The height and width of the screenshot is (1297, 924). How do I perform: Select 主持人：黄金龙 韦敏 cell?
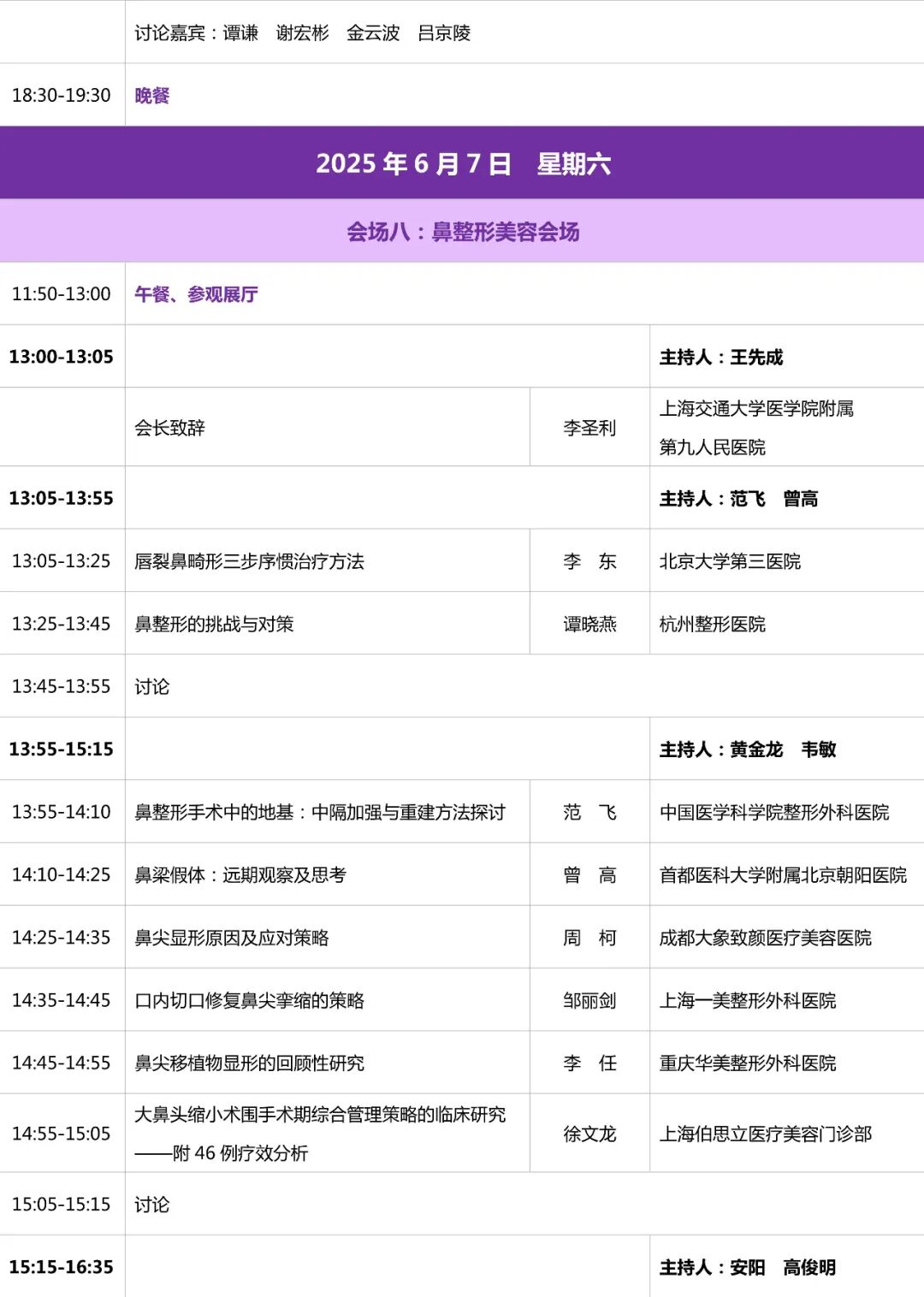tap(744, 749)
